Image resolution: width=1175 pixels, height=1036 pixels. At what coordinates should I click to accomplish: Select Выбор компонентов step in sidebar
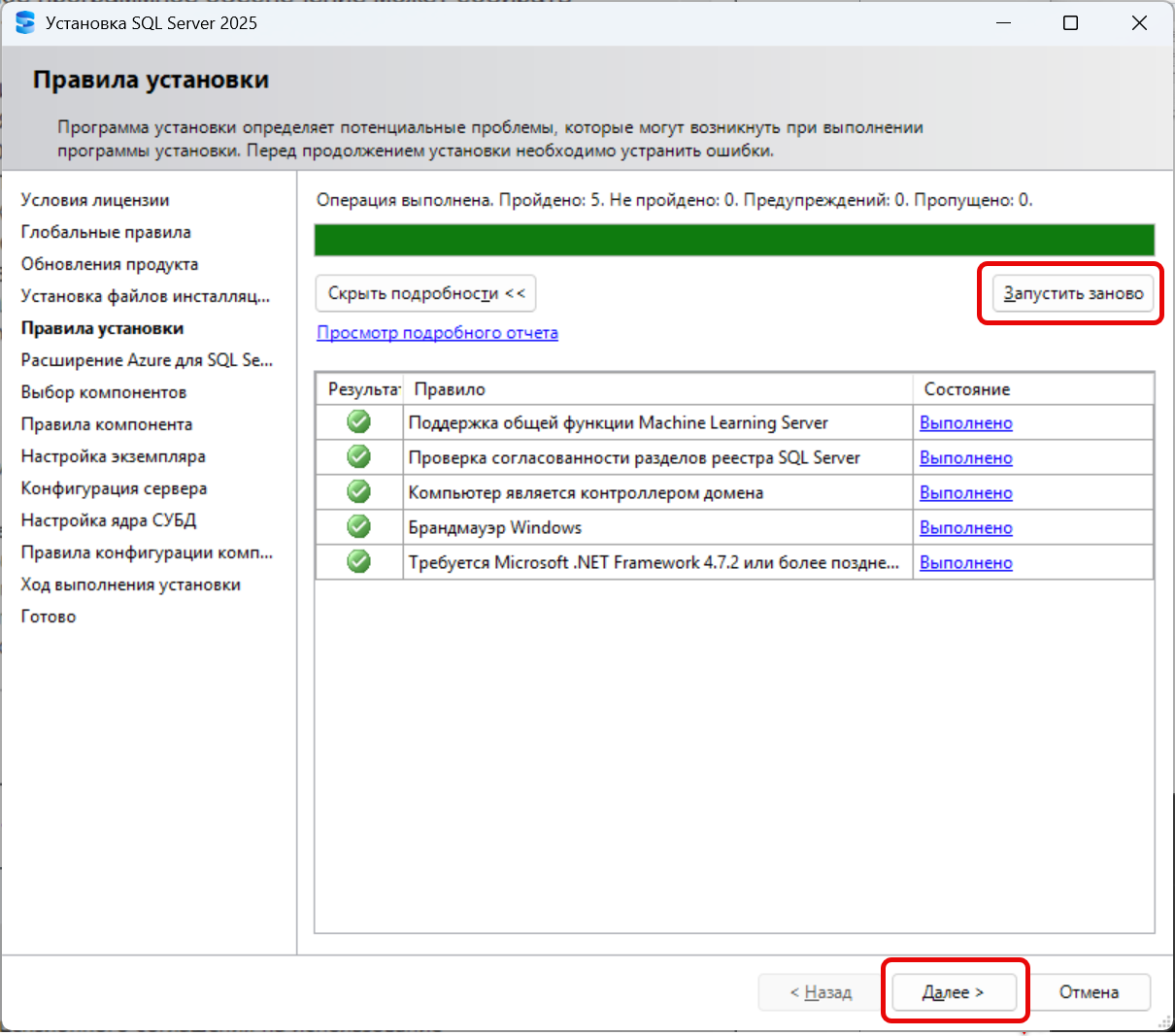pyautogui.click(x=104, y=392)
